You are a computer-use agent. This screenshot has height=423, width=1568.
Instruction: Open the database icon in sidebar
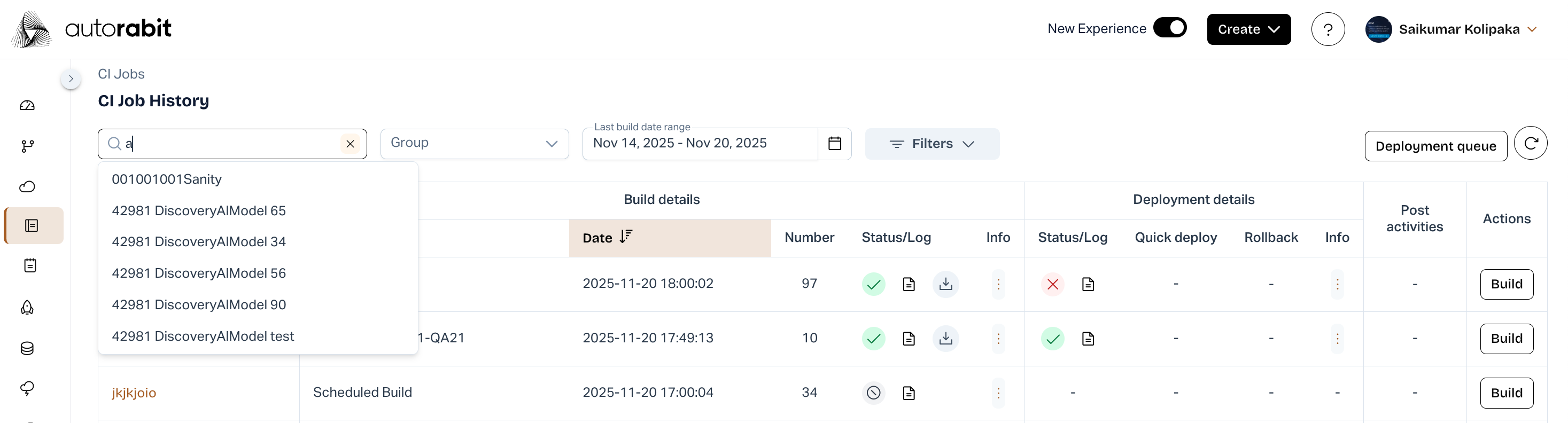(x=27, y=348)
